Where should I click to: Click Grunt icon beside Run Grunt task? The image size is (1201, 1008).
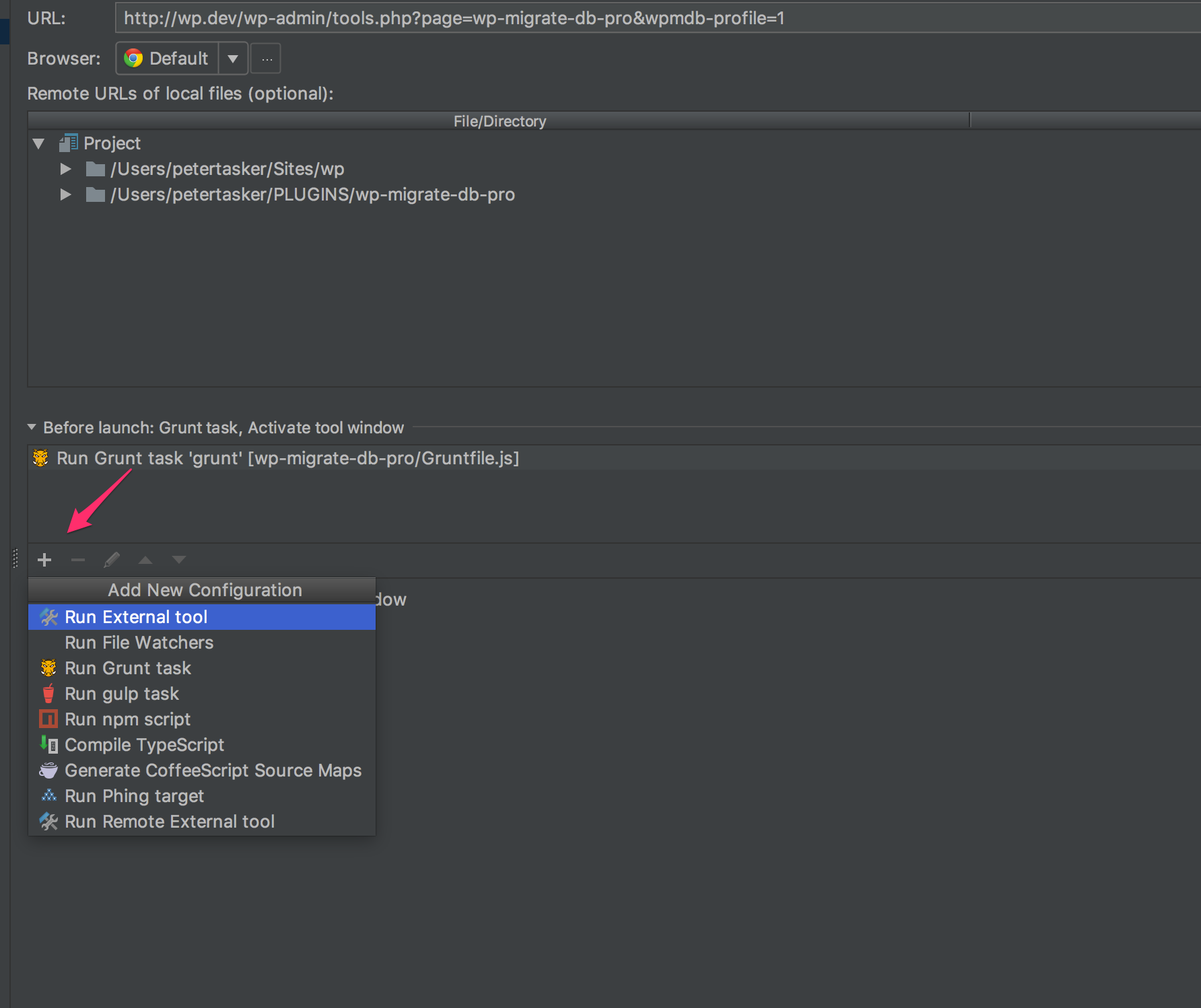point(48,668)
